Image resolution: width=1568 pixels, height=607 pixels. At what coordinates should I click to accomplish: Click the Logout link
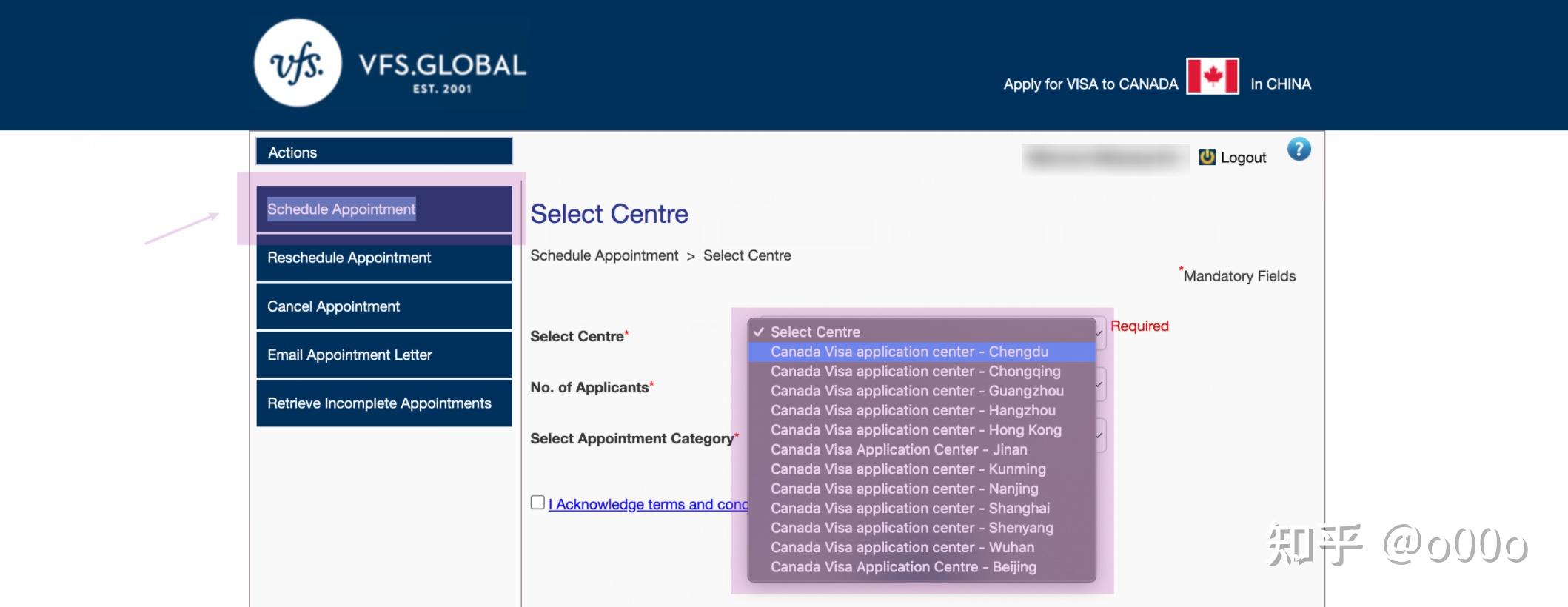coord(1243,158)
